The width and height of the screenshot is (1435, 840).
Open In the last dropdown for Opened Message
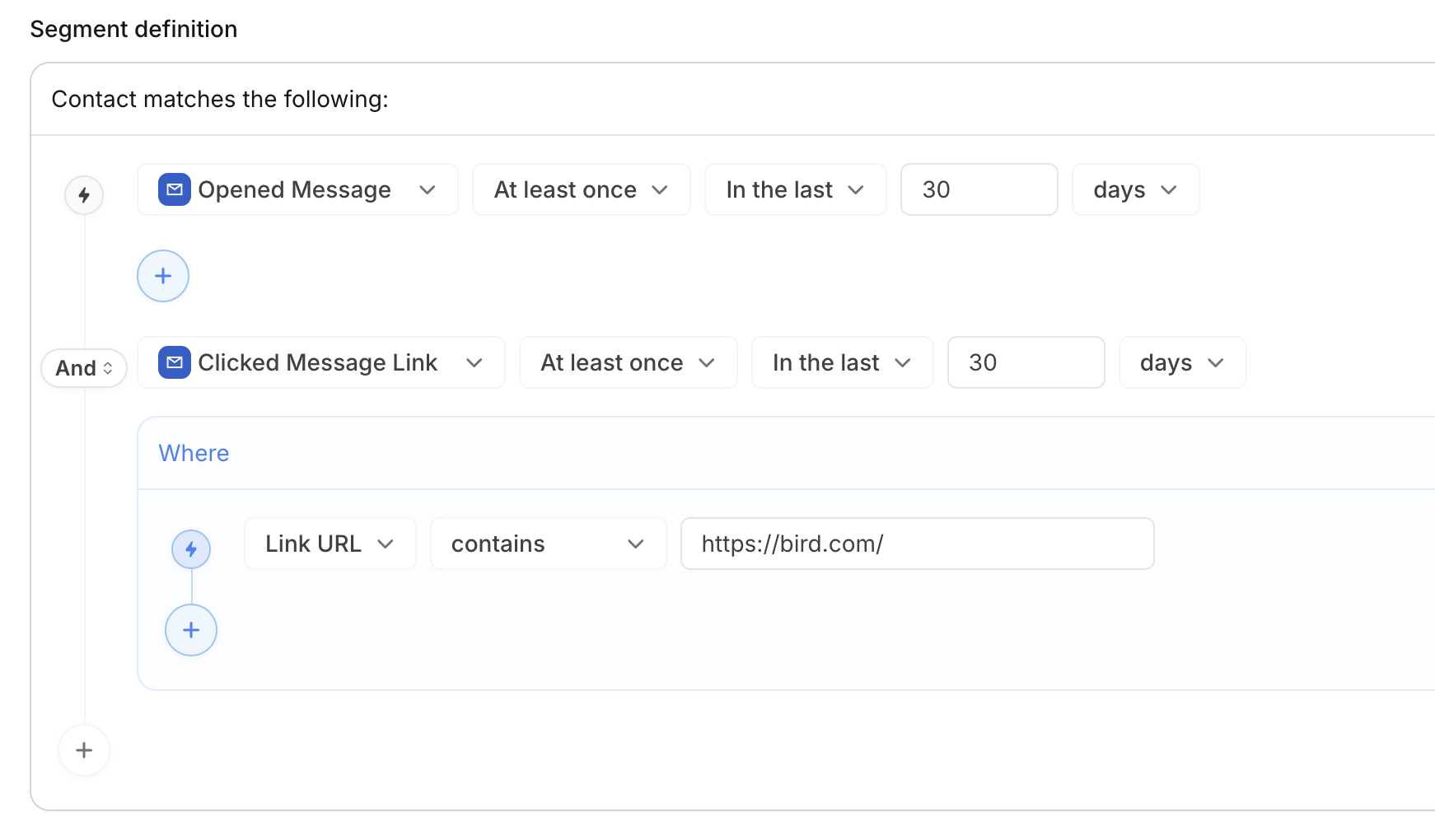(795, 189)
